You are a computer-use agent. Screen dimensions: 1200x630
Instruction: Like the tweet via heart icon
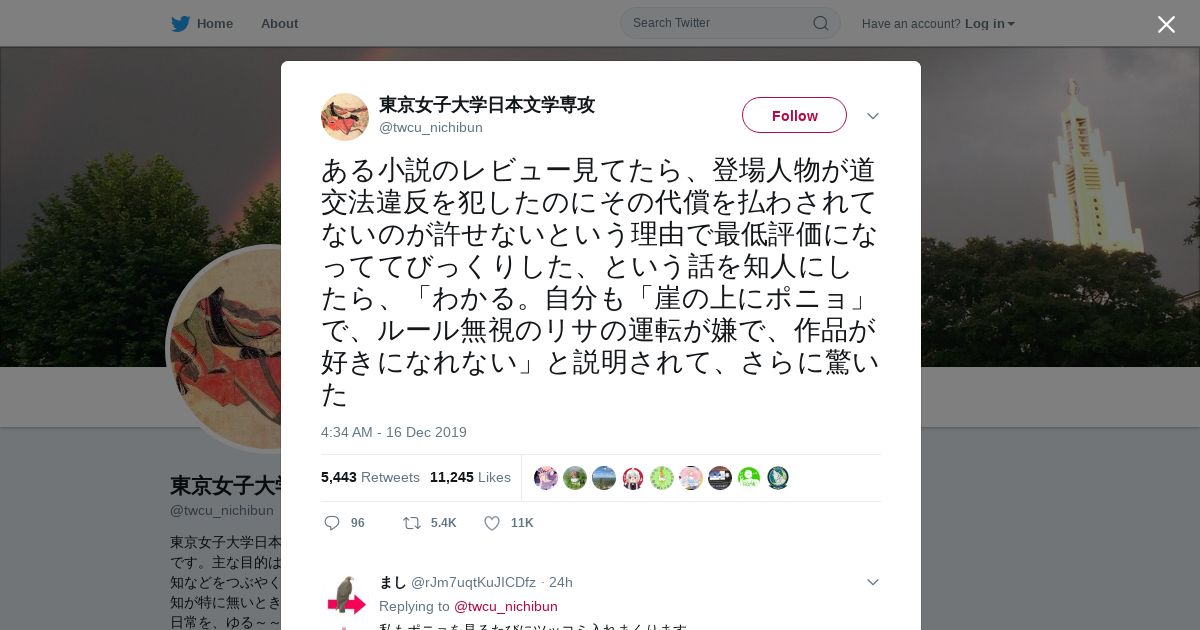pos(492,523)
